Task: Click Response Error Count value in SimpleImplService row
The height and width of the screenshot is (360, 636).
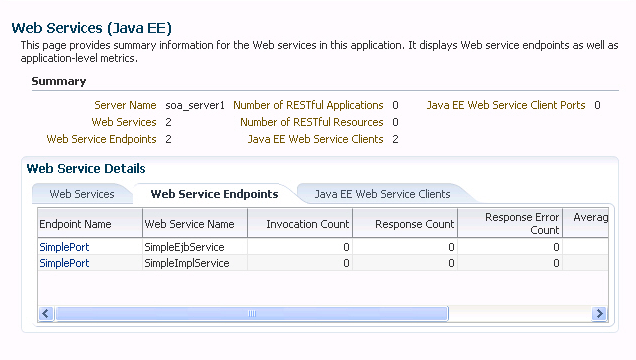Action: click(556, 263)
